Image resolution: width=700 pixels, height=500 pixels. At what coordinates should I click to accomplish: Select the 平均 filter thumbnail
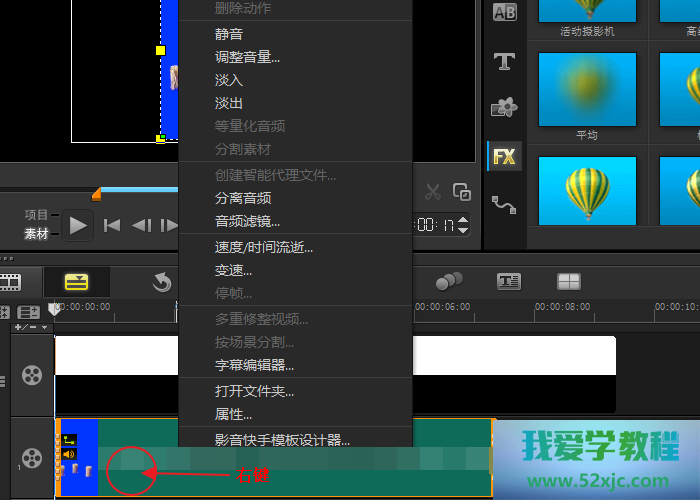click(587, 90)
